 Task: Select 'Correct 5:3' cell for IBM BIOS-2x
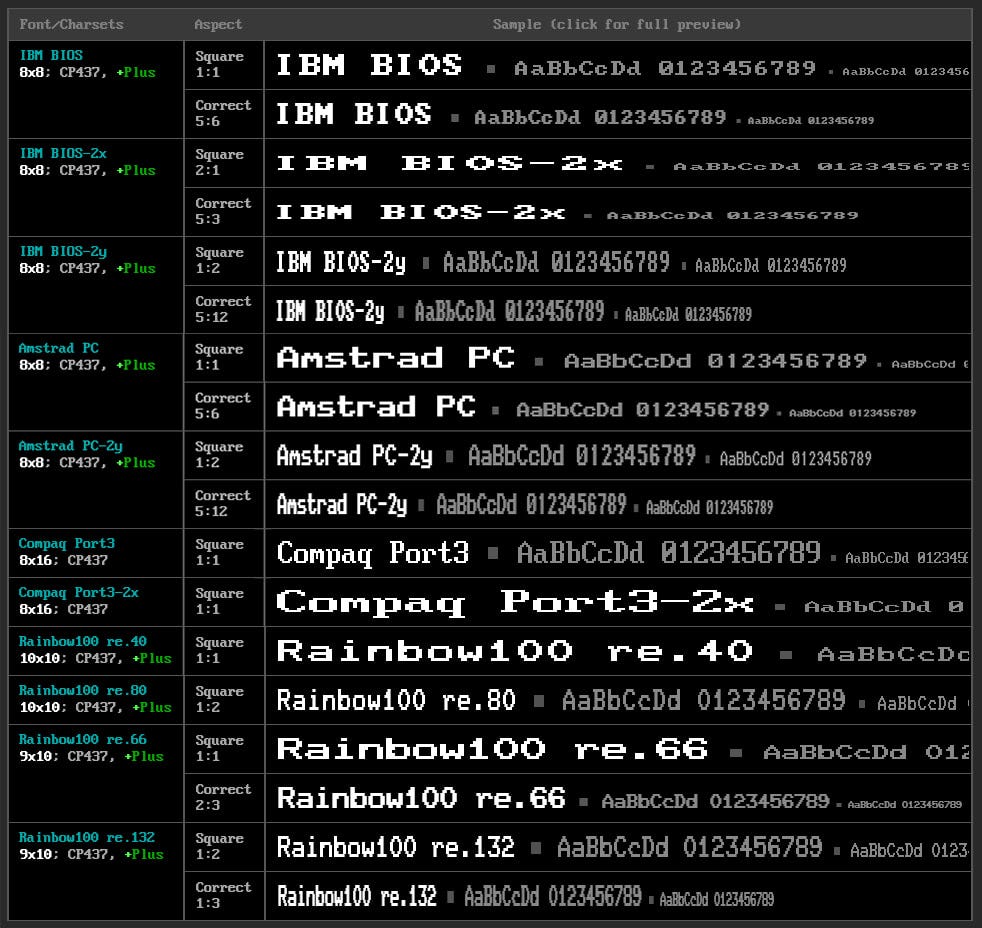tap(224, 212)
